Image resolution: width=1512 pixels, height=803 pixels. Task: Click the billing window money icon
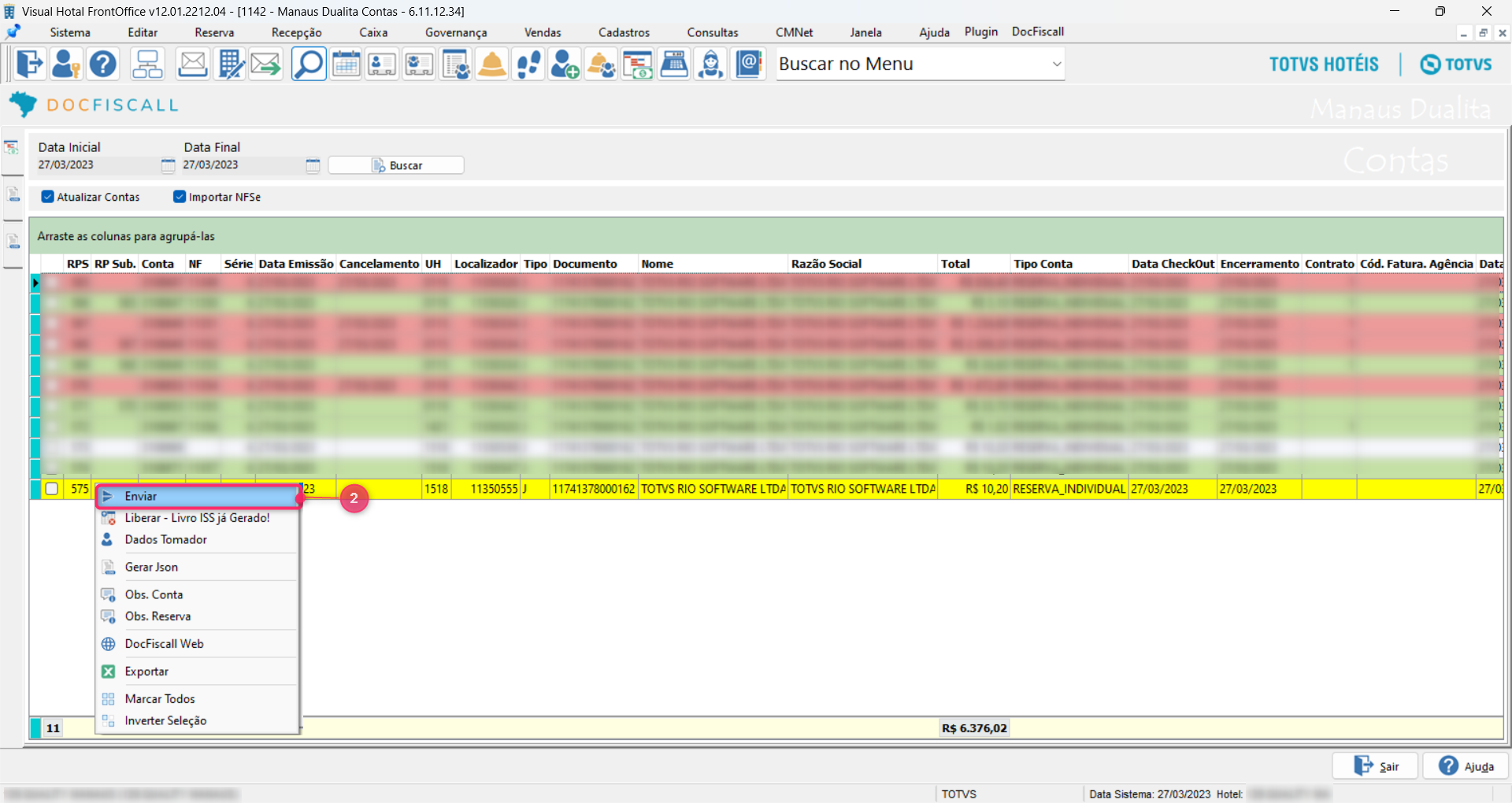click(x=638, y=64)
